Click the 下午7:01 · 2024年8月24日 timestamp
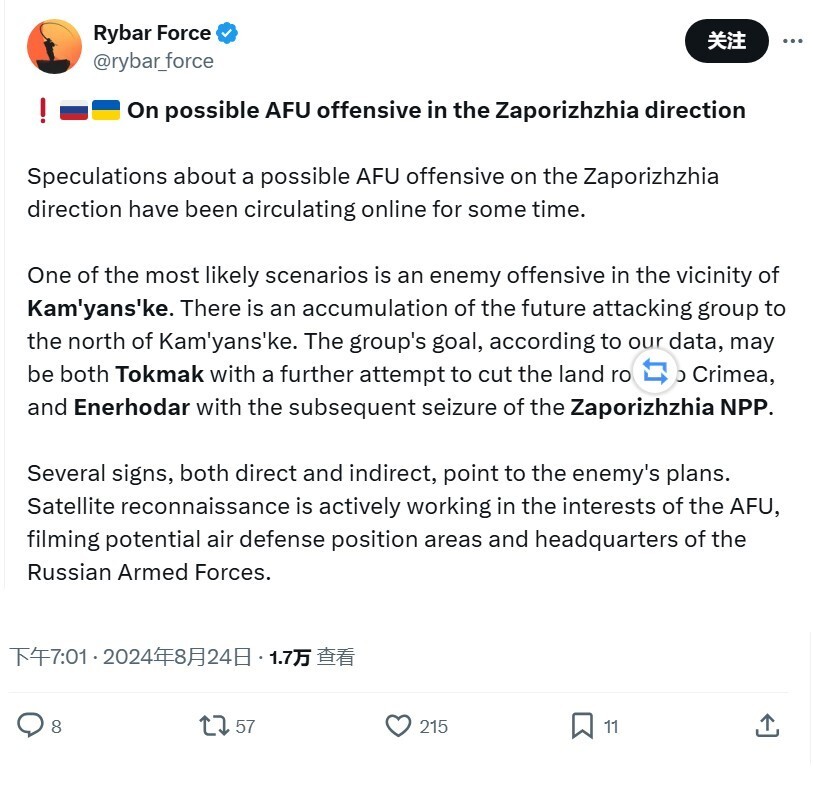This screenshot has height=803, width=813. tap(130, 657)
